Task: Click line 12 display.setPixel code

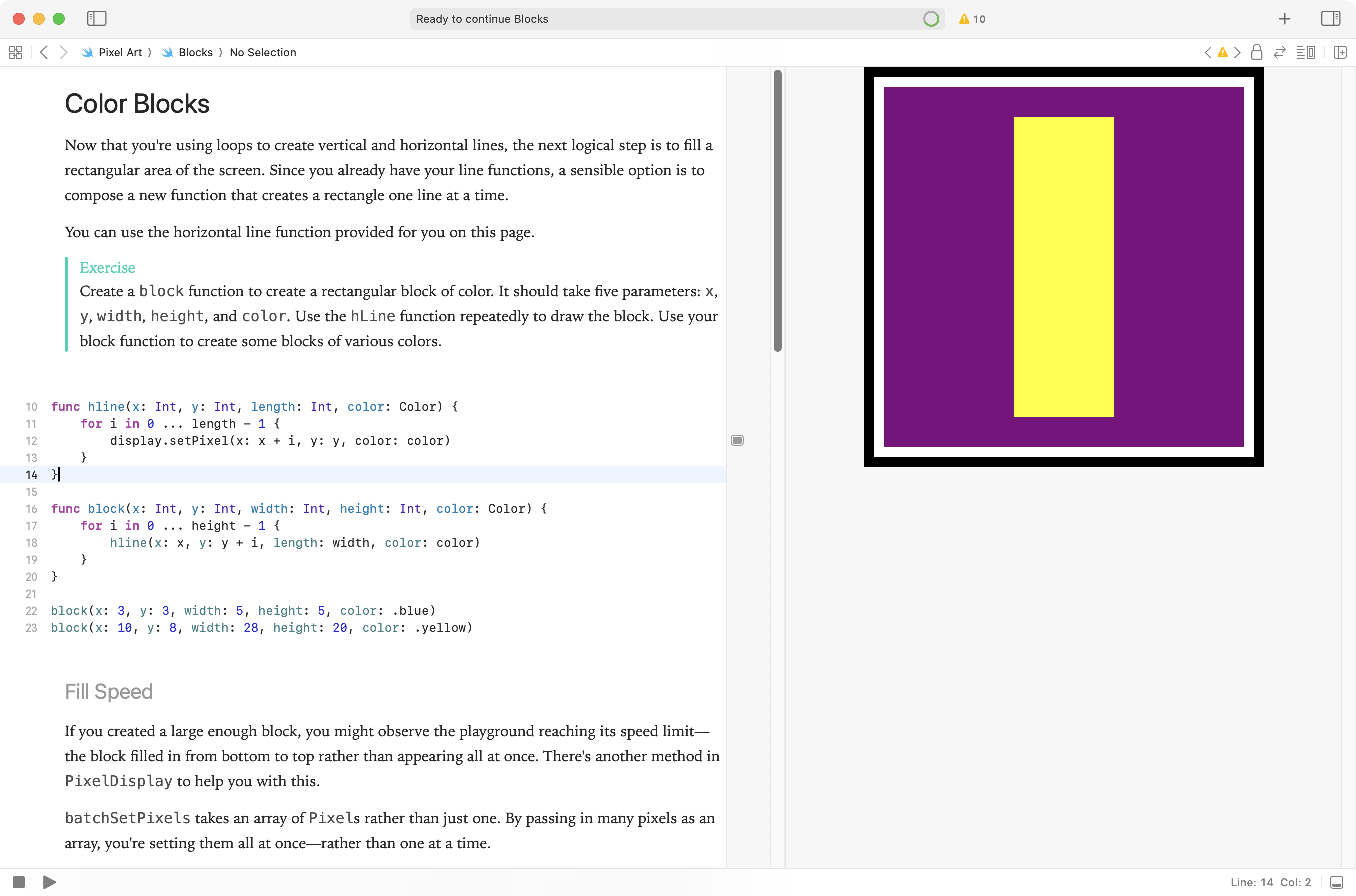Action: pyautogui.click(x=280, y=441)
